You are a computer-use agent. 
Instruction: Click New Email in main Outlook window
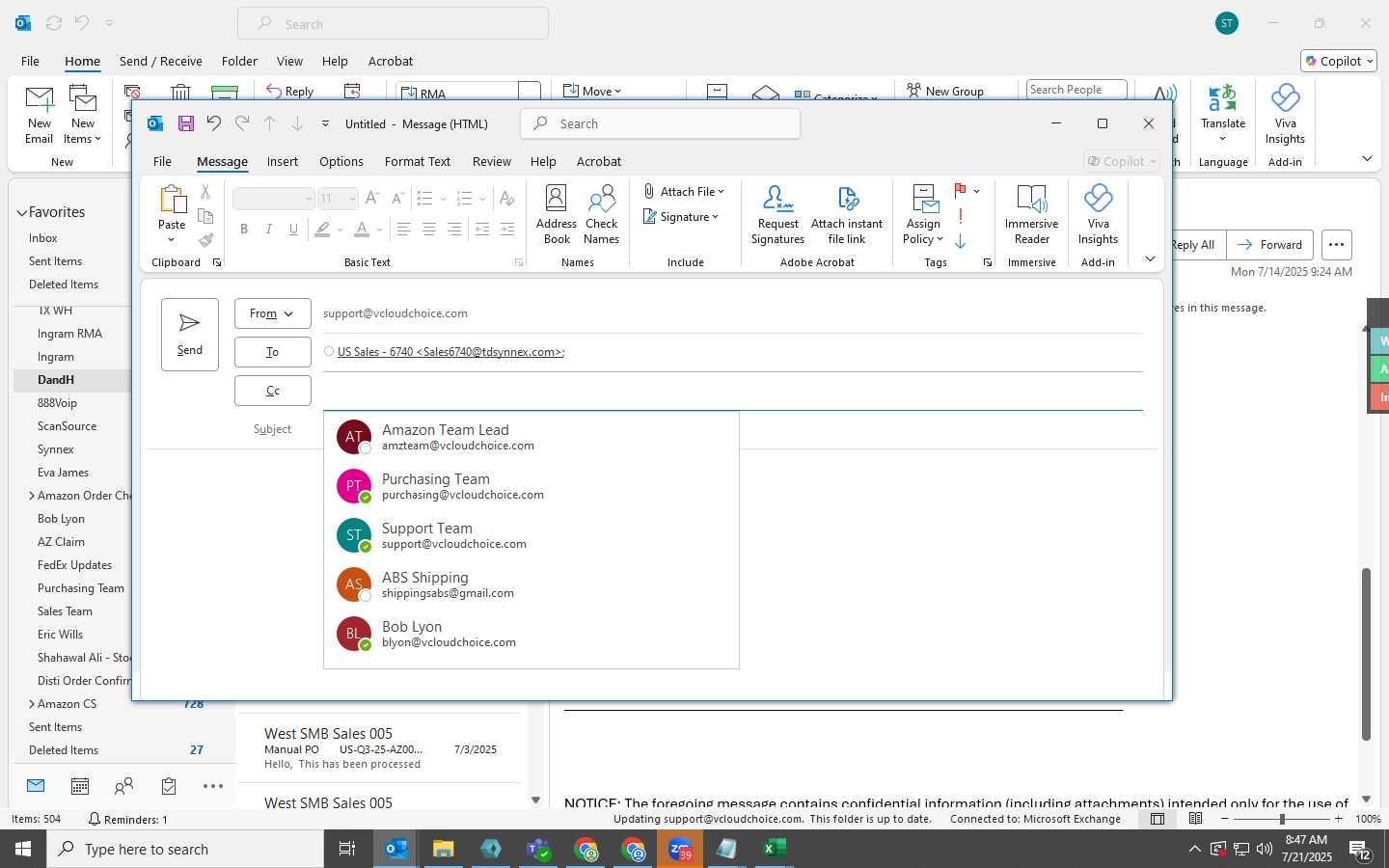pyautogui.click(x=40, y=115)
